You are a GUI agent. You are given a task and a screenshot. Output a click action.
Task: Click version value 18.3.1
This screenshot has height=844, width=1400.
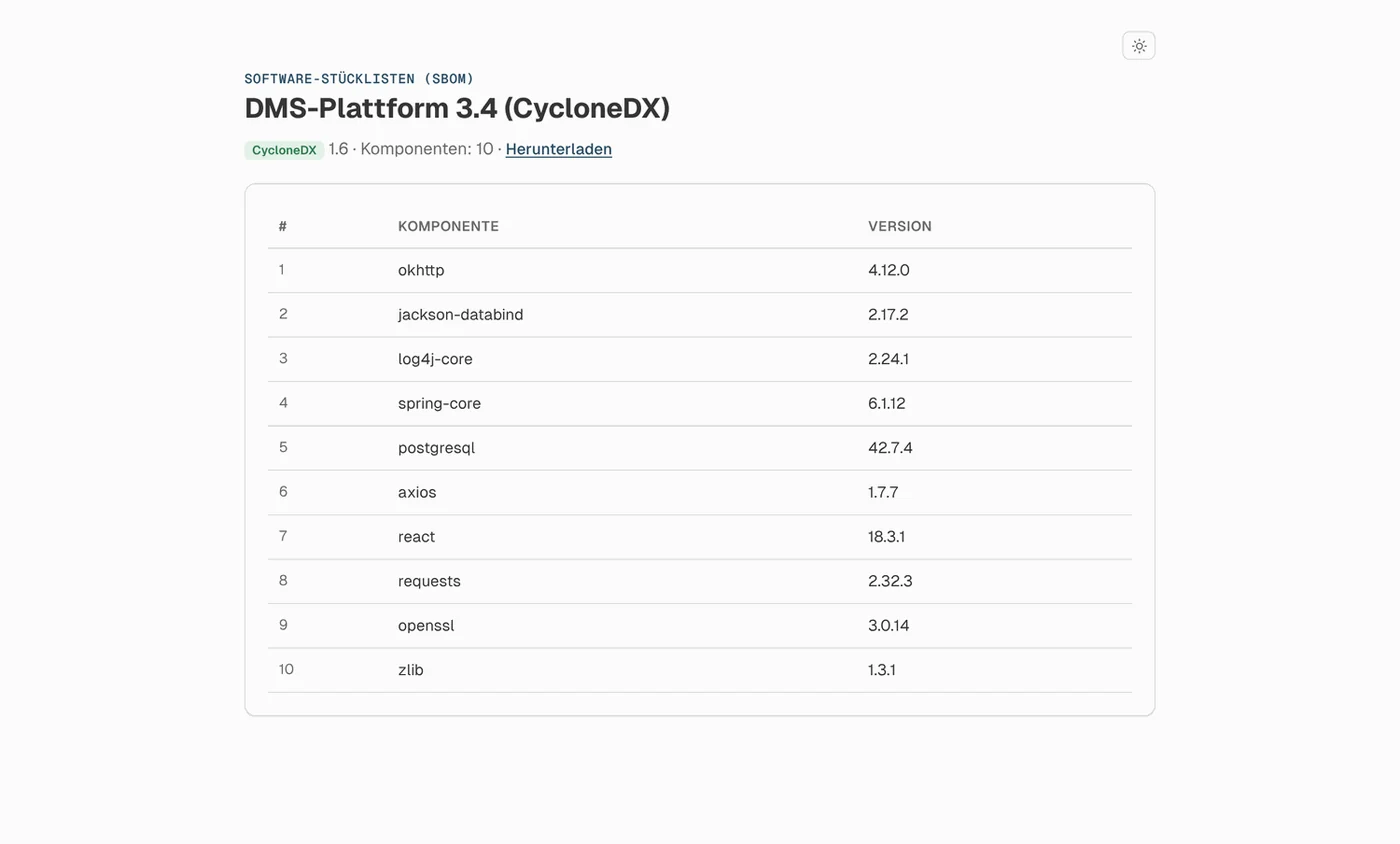click(x=886, y=536)
